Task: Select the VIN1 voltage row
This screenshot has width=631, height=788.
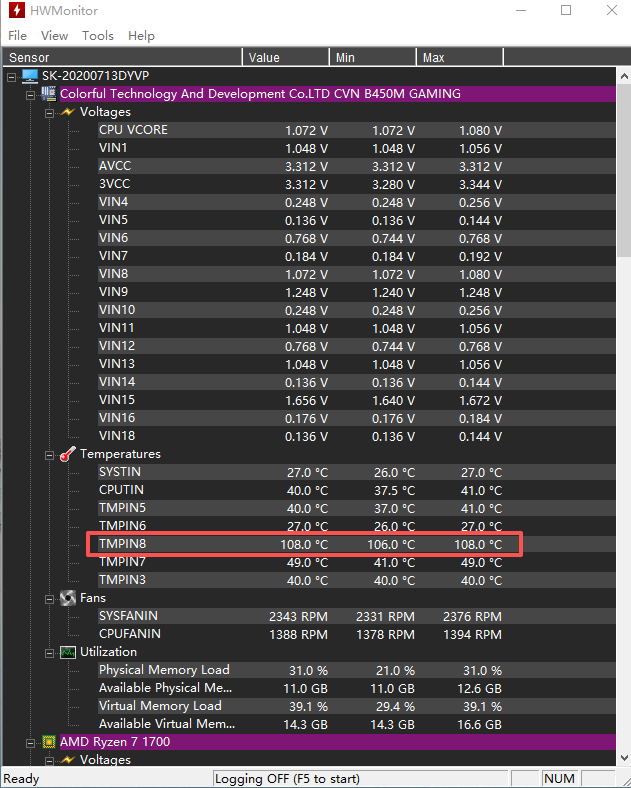Action: pos(357,148)
